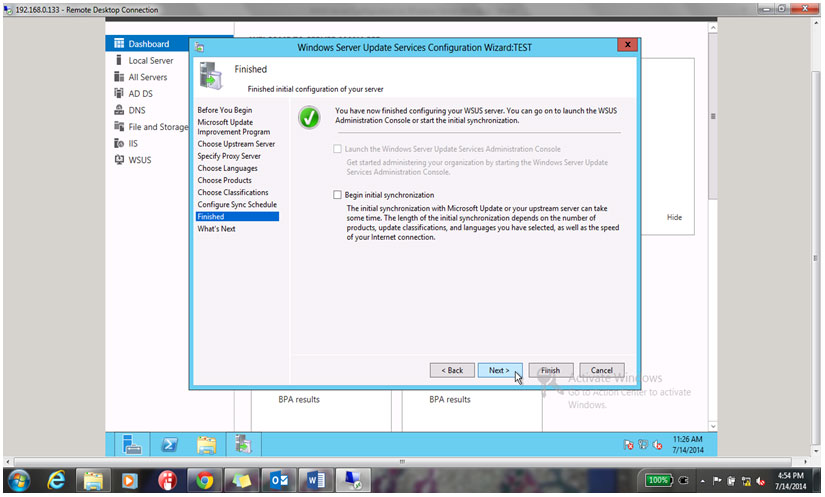The height and width of the screenshot is (497, 825).
Task: Close the WSUS Configuration Wizard window
Action: [628, 45]
